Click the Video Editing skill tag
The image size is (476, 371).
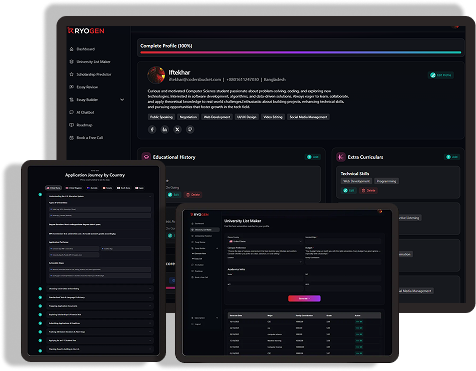click(x=273, y=117)
